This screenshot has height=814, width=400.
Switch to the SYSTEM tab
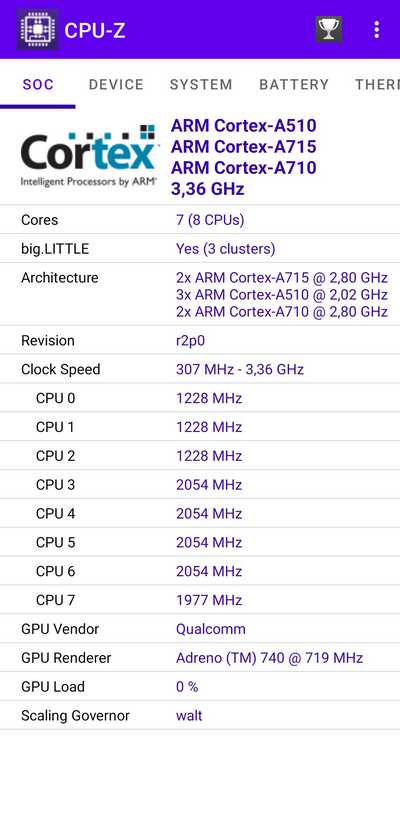tap(201, 85)
